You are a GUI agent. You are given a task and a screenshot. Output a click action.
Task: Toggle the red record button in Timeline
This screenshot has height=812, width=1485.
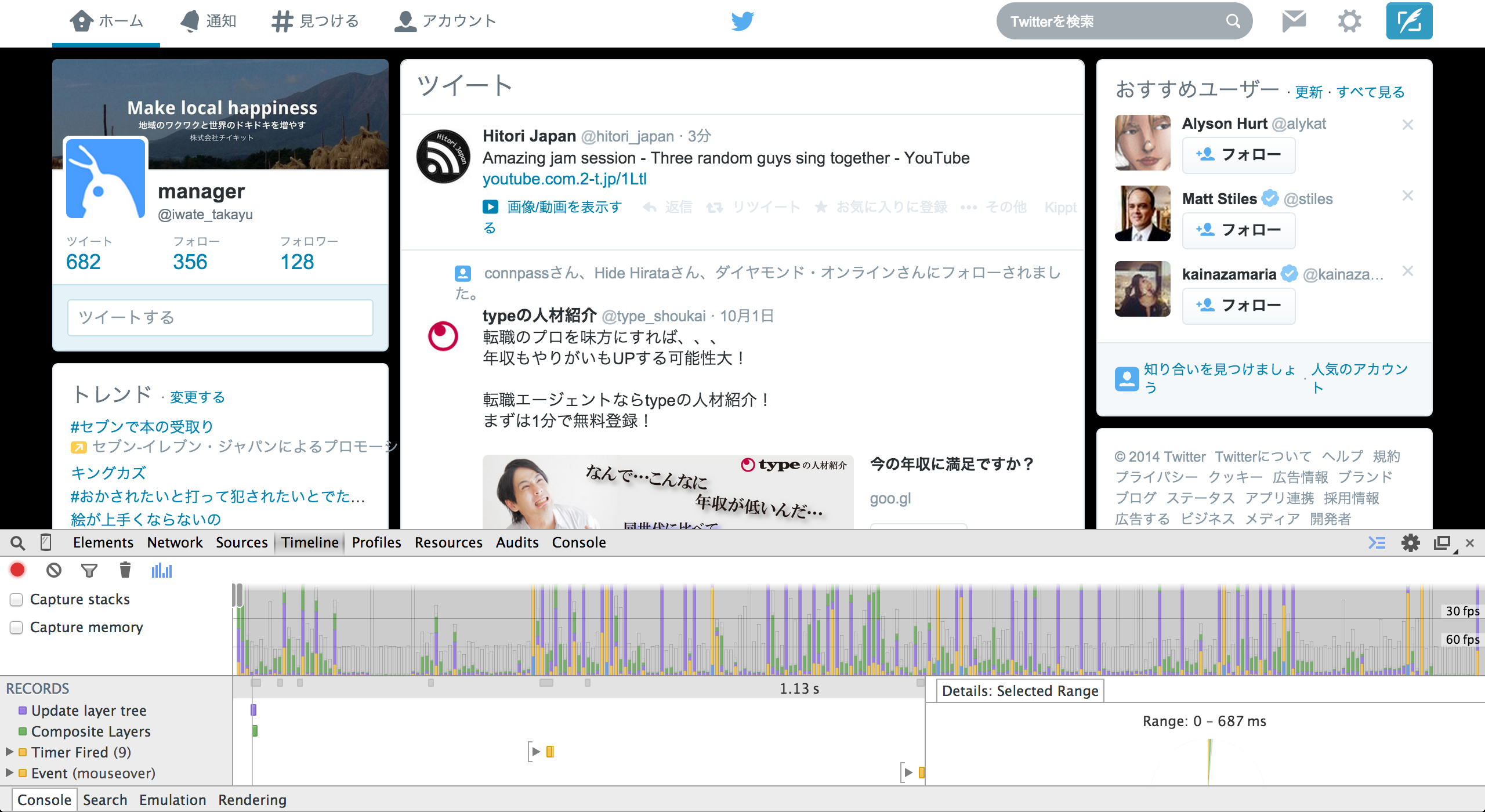coord(17,570)
